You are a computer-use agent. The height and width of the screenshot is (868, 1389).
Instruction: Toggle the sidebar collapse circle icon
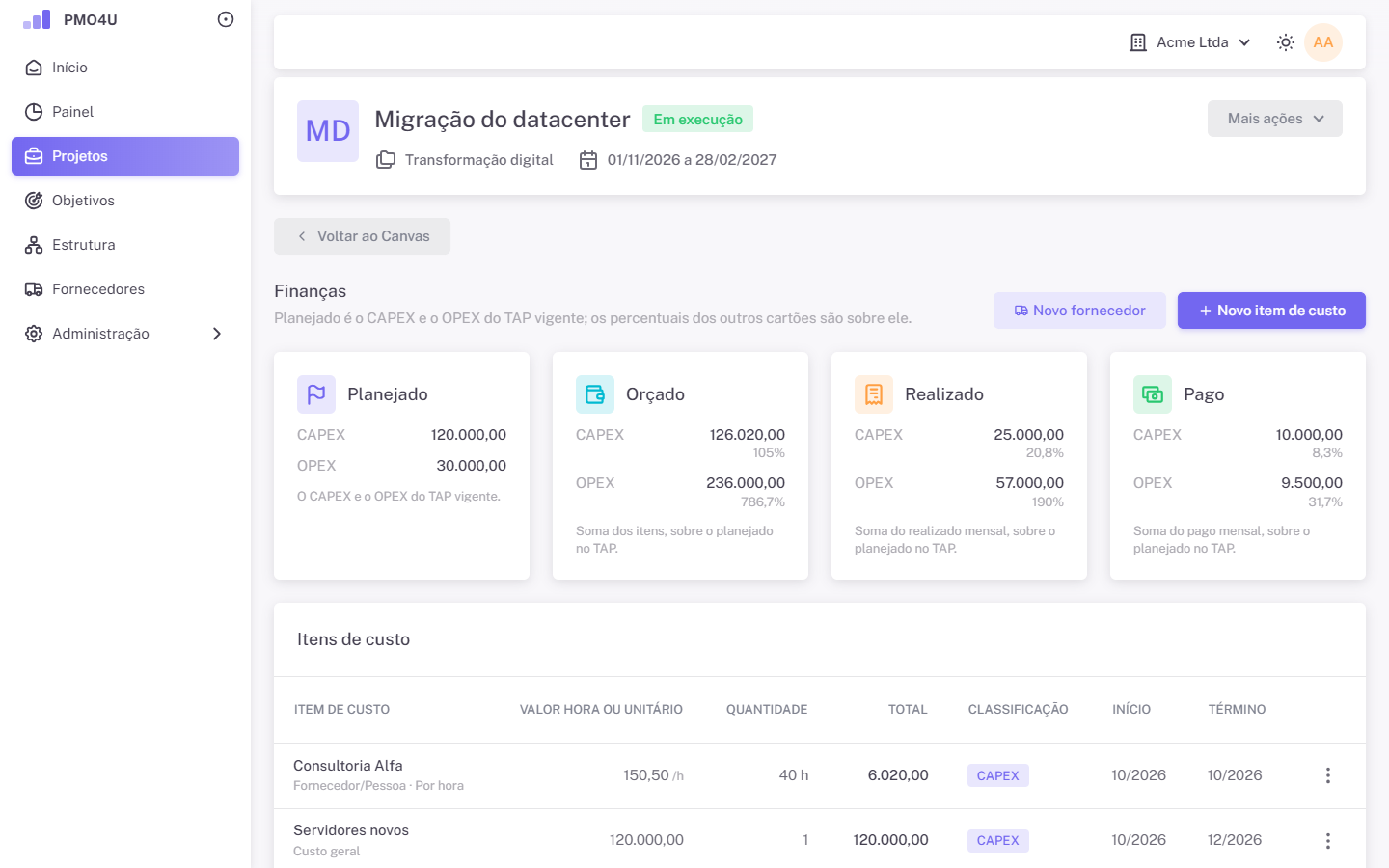[226, 19]
